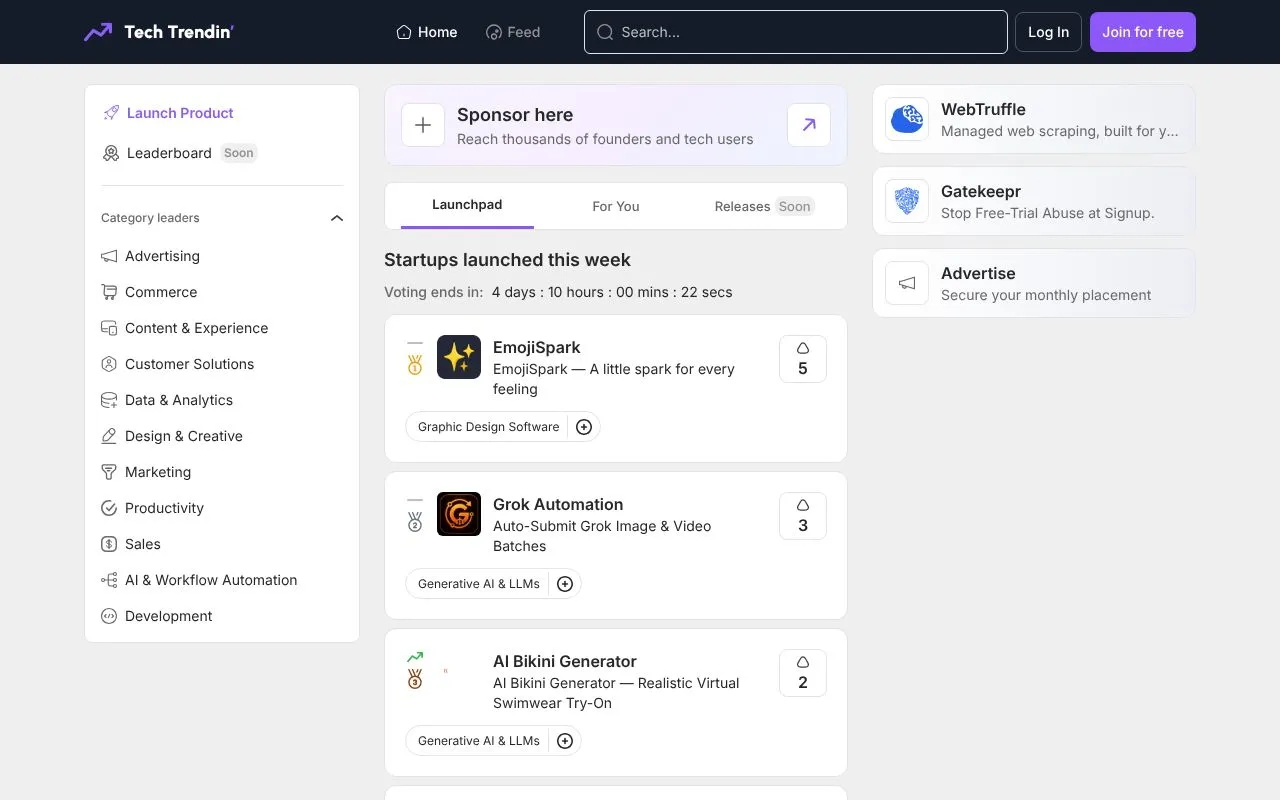Viewport: 1280px width, 800px height.
Task: Click the Leaderboard badge icon
Action: 111,153
